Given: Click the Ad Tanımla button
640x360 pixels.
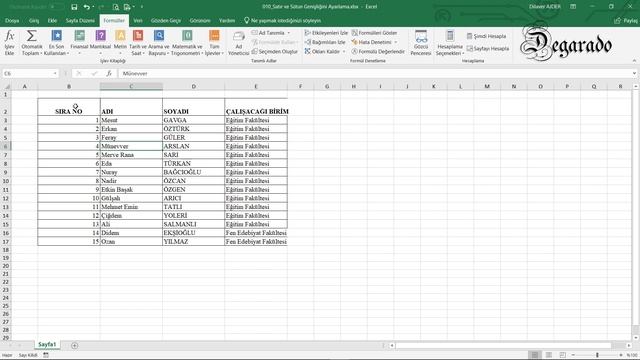Looking at the screenshot, I should [268, 33].
